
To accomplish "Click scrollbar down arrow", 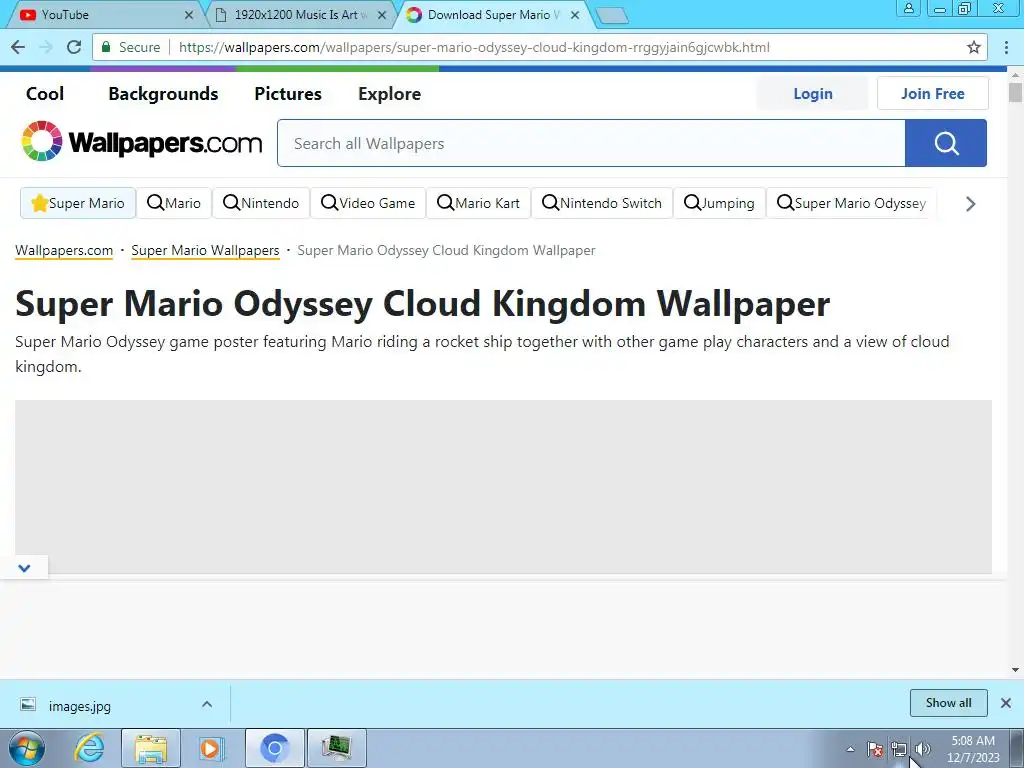I will pos(1015,669).
